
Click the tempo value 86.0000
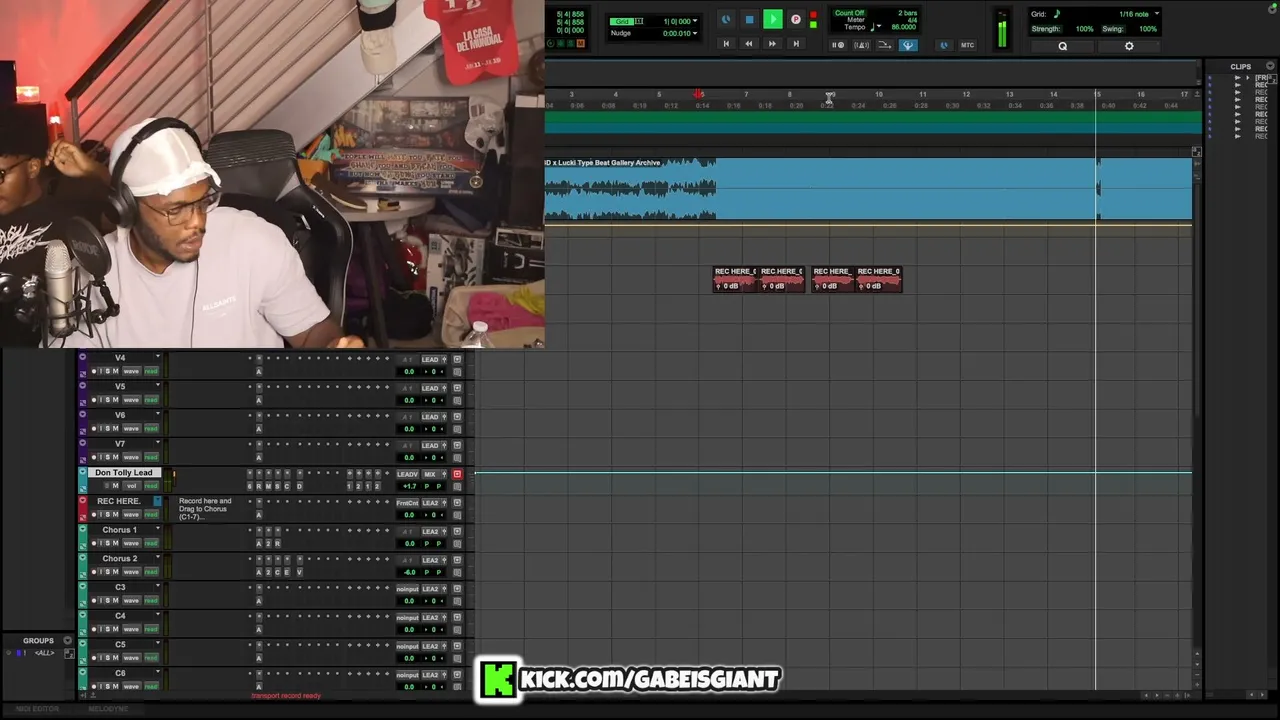902,27
